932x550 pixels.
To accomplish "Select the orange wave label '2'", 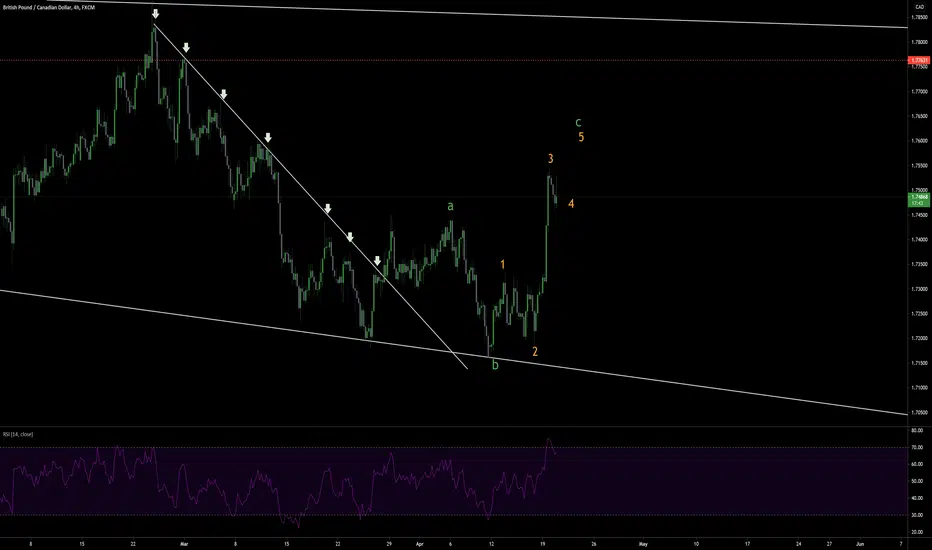I will tap(534, 351).
